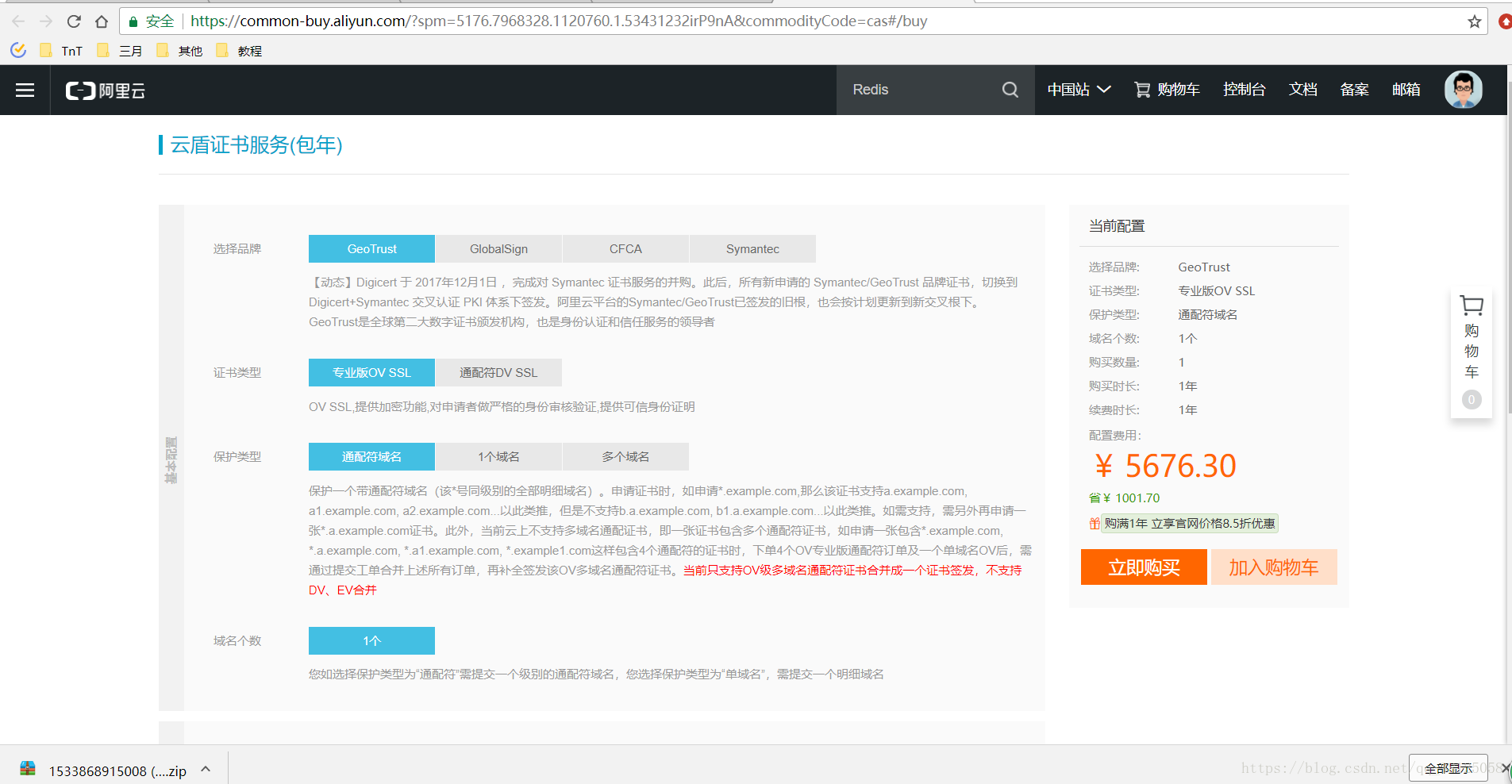Screen dimensions: 1512x784
Task: Select 多个域名 protection type
Action: (625, 456)
